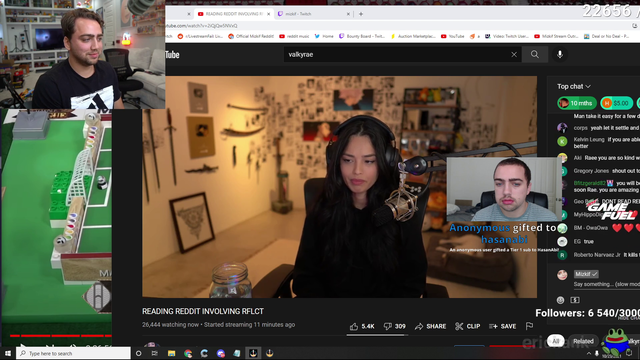Image resolution: width=640 pixels, height=360 pixels.
Task: Click the Valkyrae livestream video player
Action: tap(339, 187)
